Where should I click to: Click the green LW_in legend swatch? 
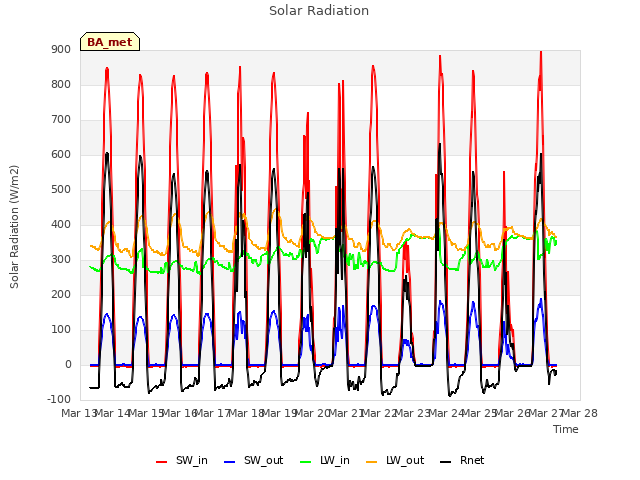(x=306, y=462)
